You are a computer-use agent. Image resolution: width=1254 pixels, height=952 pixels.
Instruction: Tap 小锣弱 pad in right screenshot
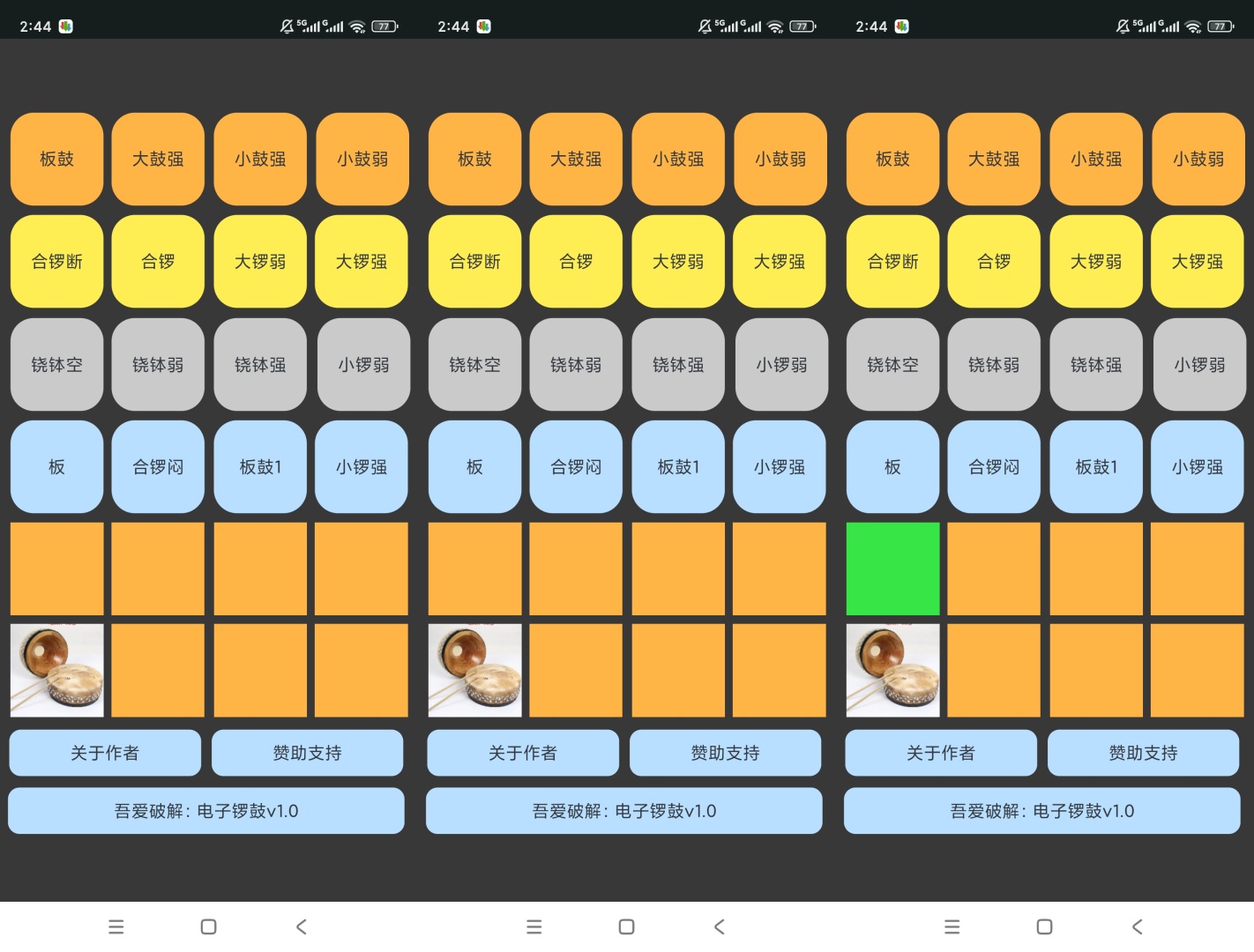point(1199,364)
